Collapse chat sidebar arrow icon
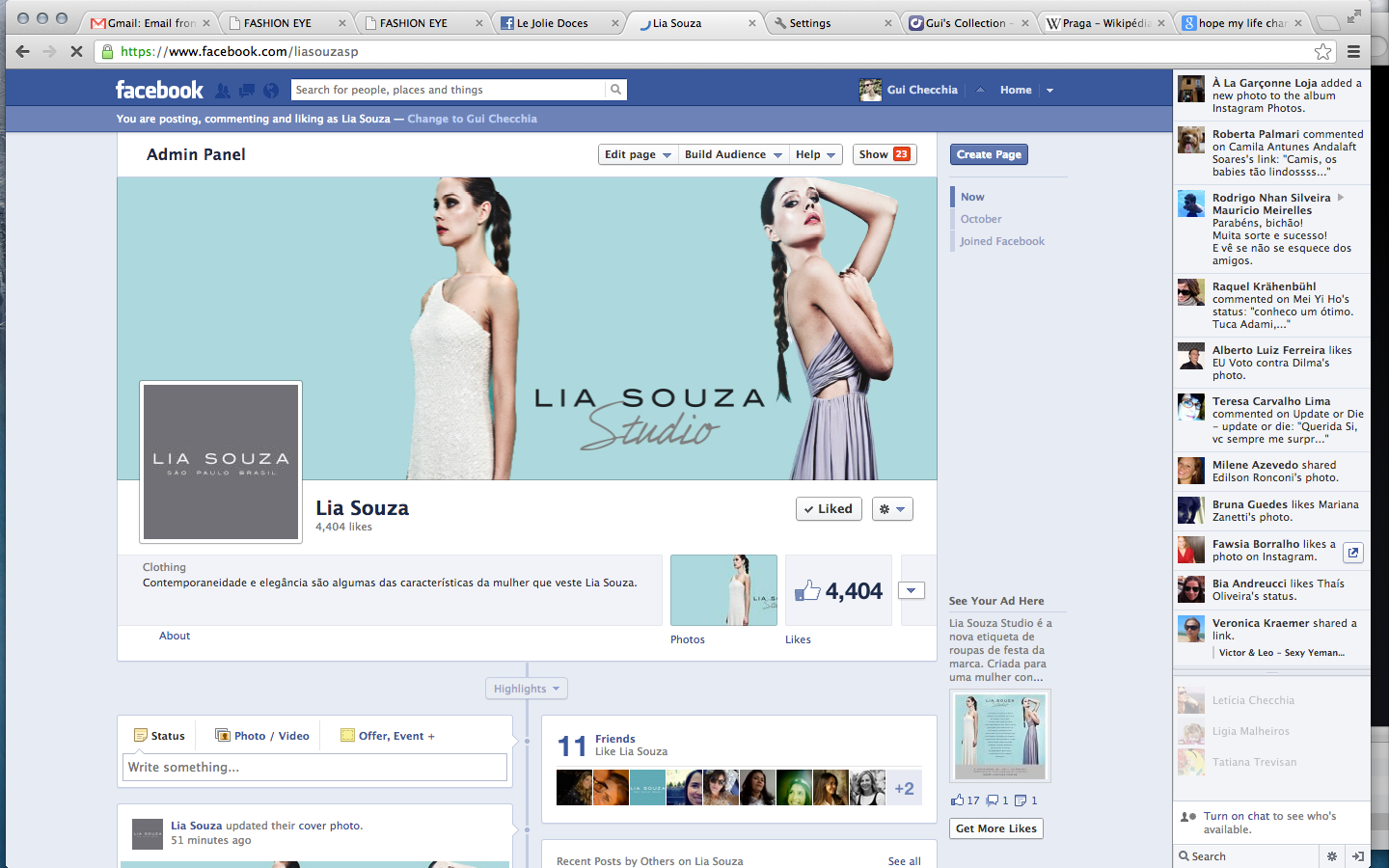 1358,856
